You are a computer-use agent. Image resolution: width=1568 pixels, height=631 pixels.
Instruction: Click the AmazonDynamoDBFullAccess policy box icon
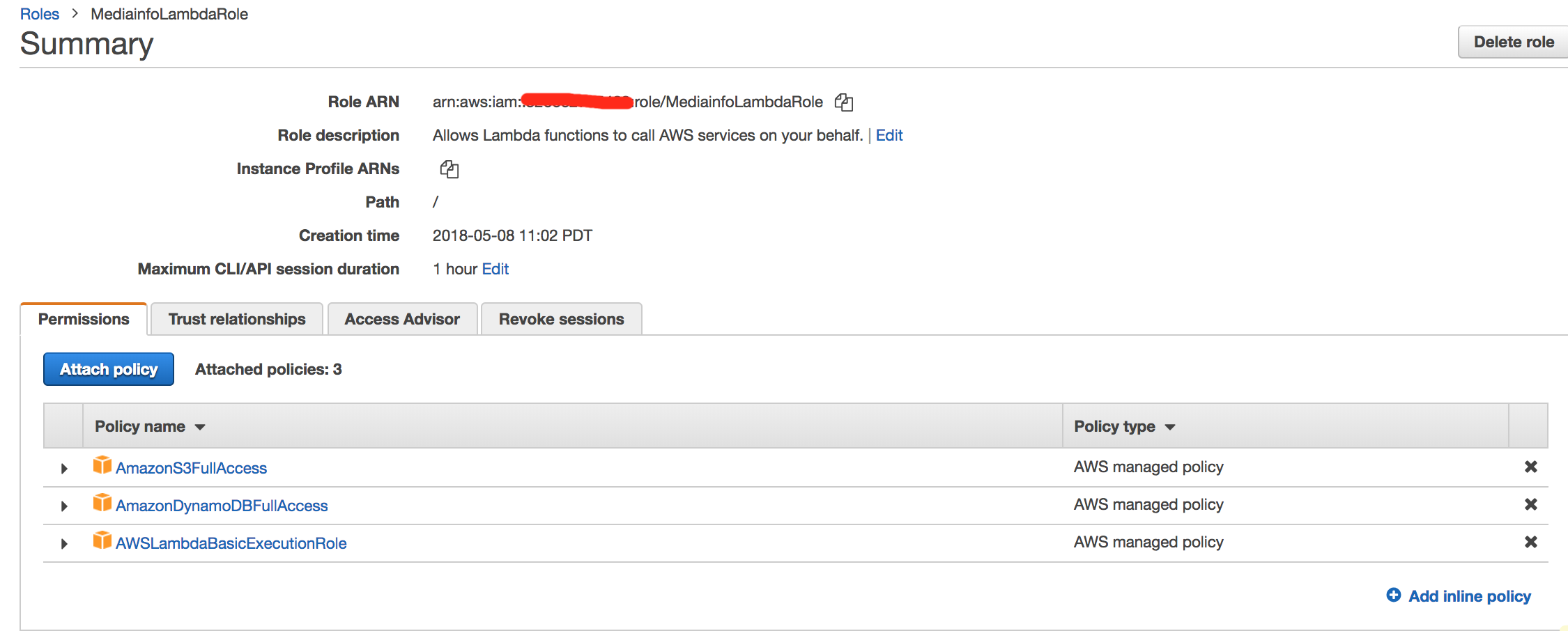[x=102, y=503]
